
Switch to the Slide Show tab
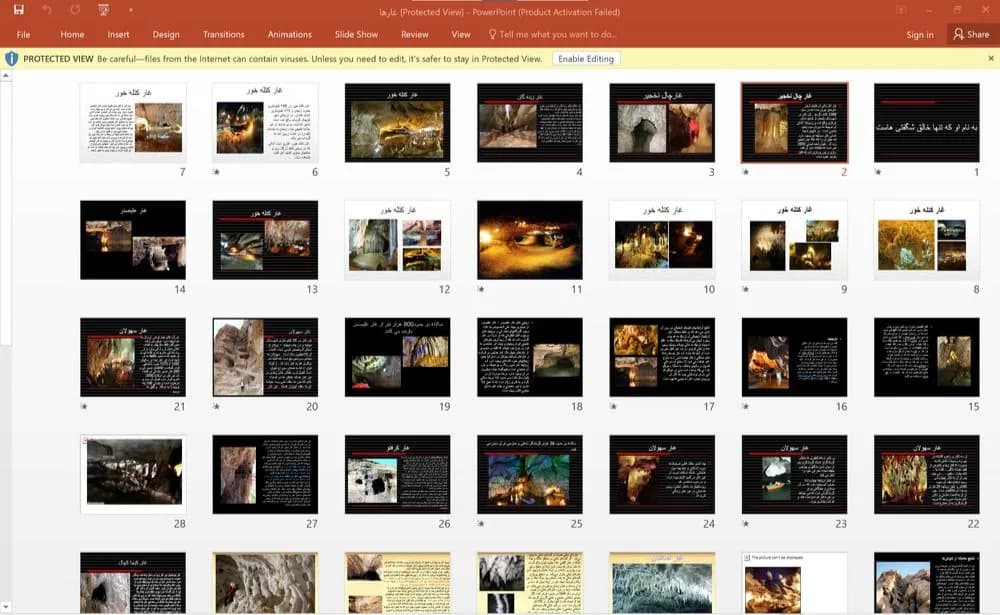(x=357, y=34)
